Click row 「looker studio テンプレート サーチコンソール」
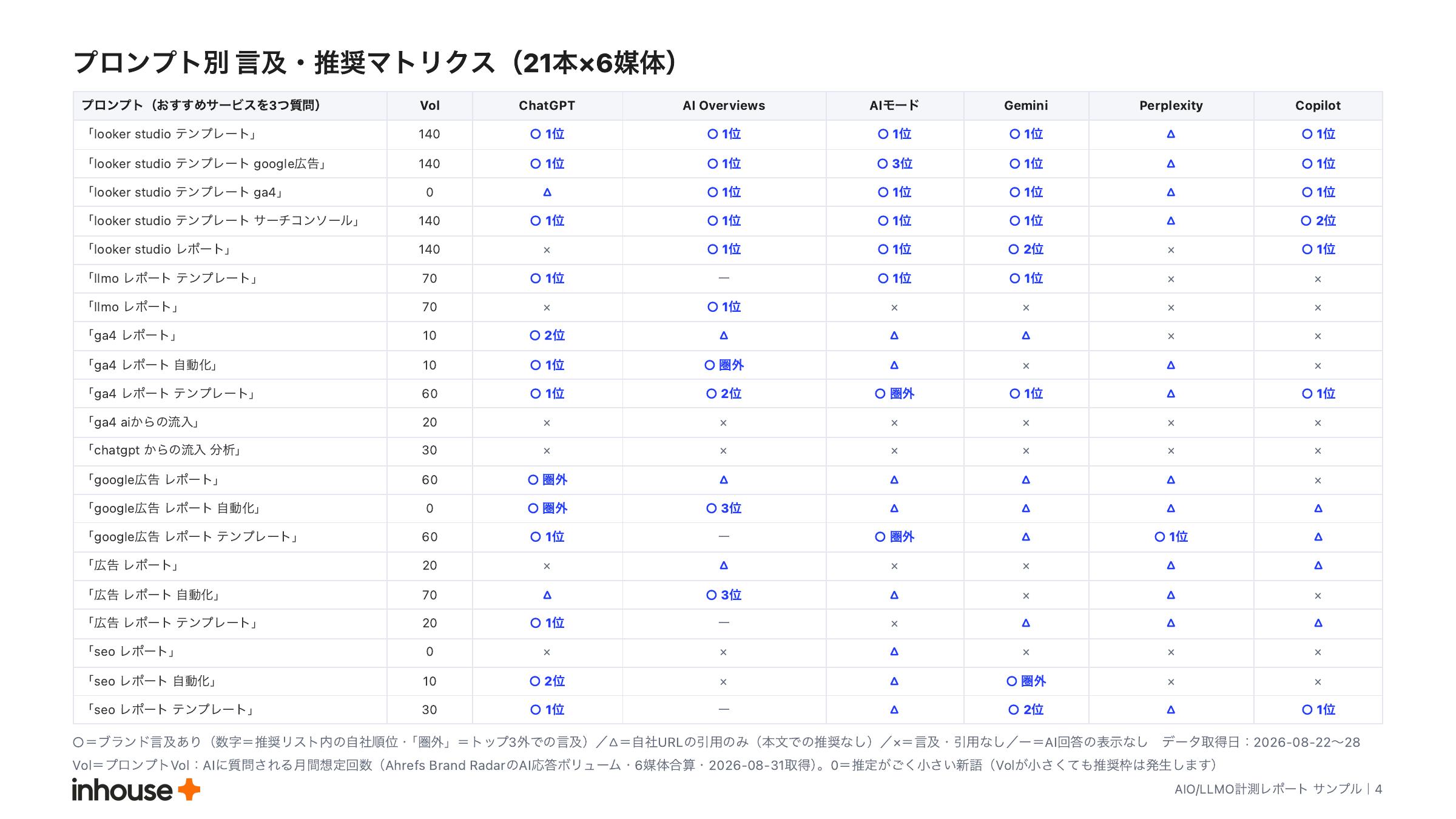This screenshot has height=819, width=1456. [728, 221]
